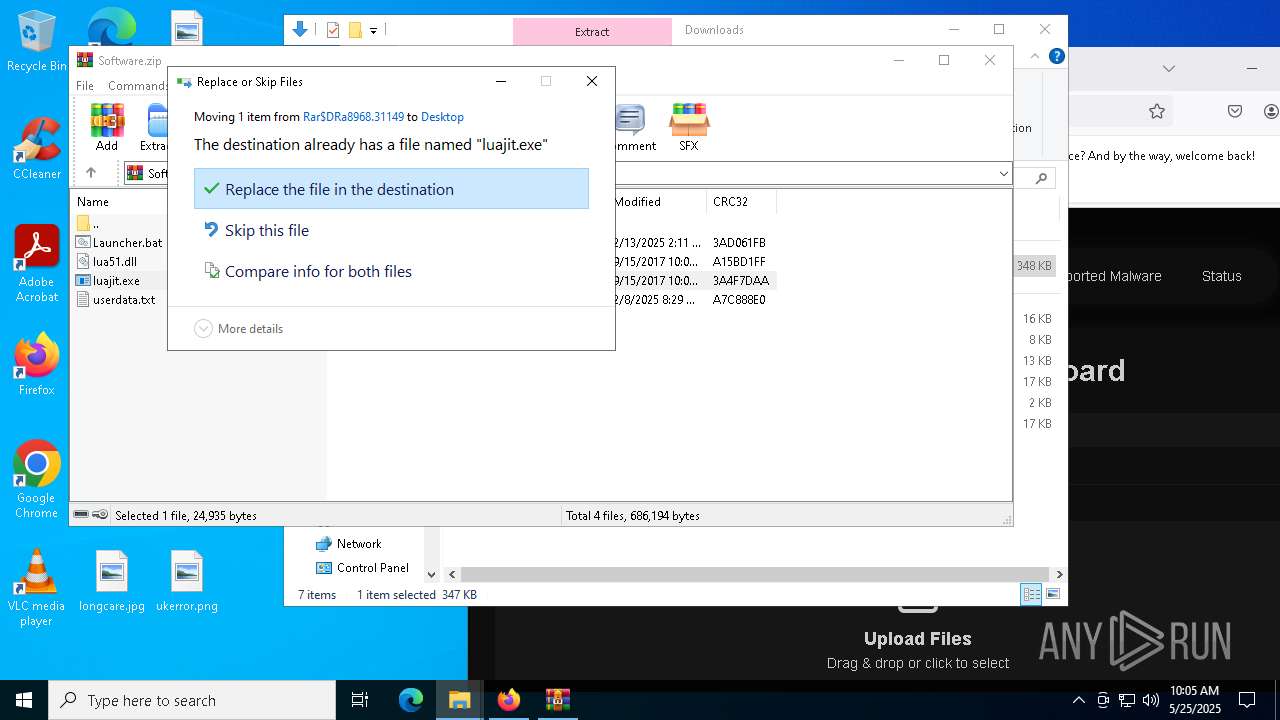Open Firefox account icon
1280x720 pixels.
1271,111
